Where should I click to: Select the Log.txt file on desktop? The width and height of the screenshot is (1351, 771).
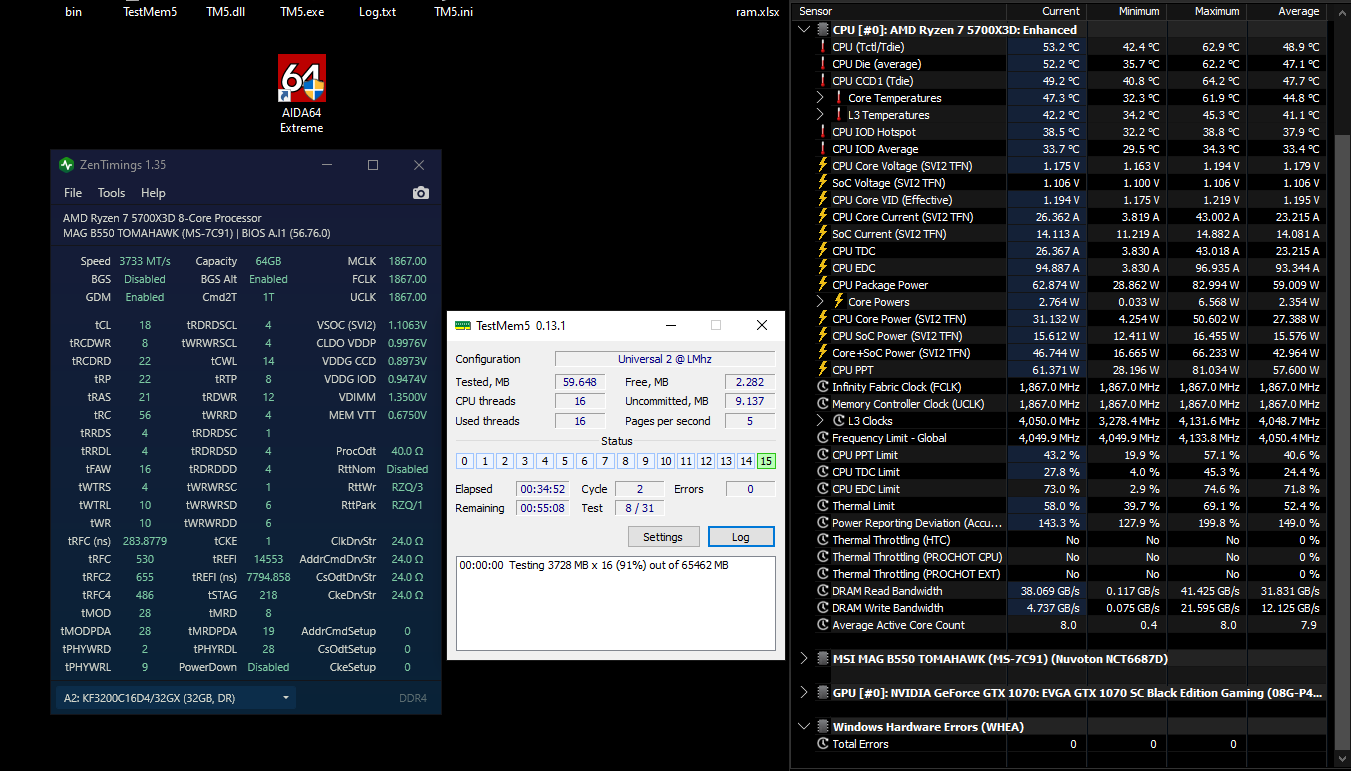coord(378,12)
